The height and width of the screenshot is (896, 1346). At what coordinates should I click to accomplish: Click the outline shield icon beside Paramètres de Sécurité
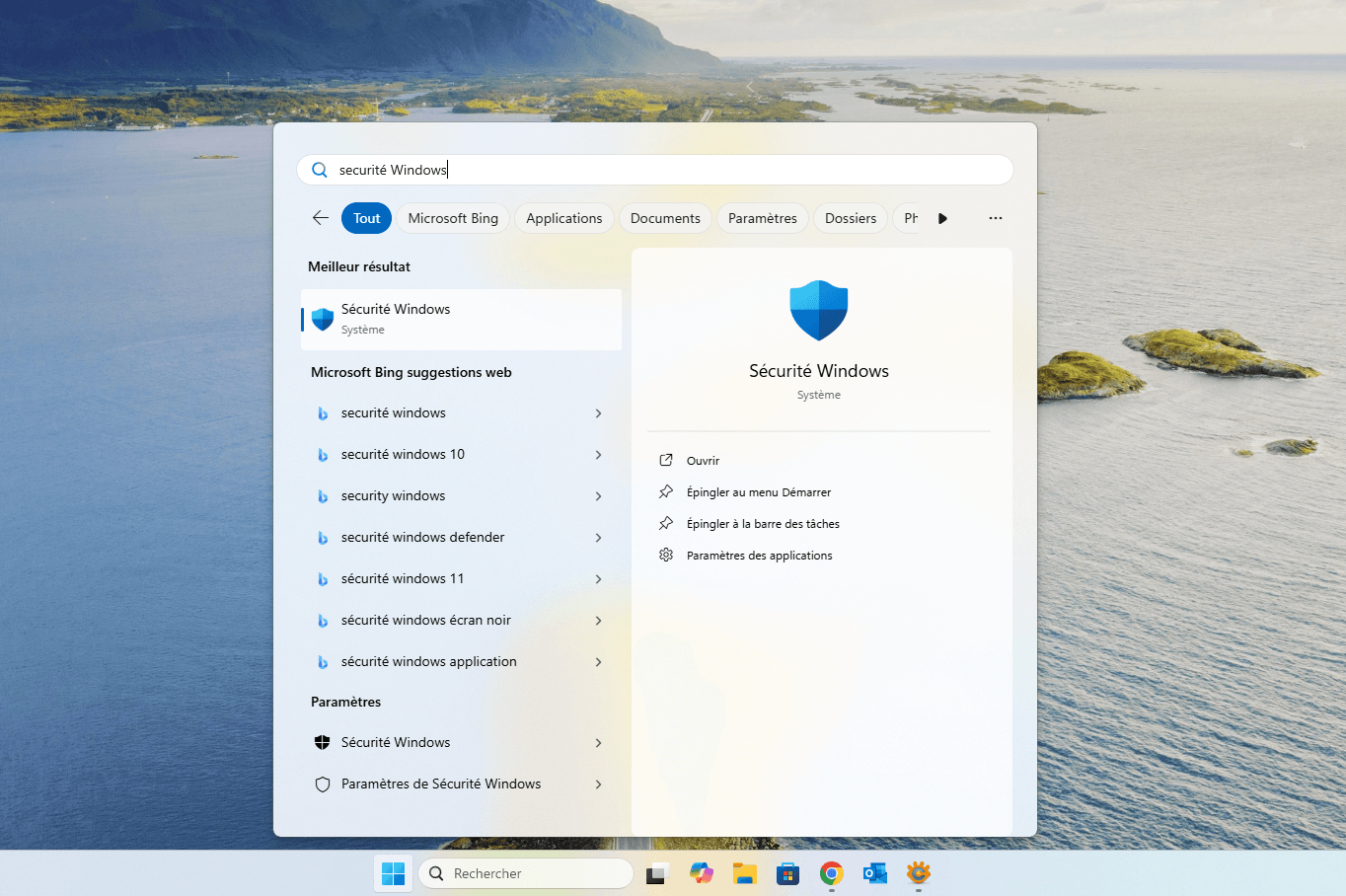tap(322, 784)
